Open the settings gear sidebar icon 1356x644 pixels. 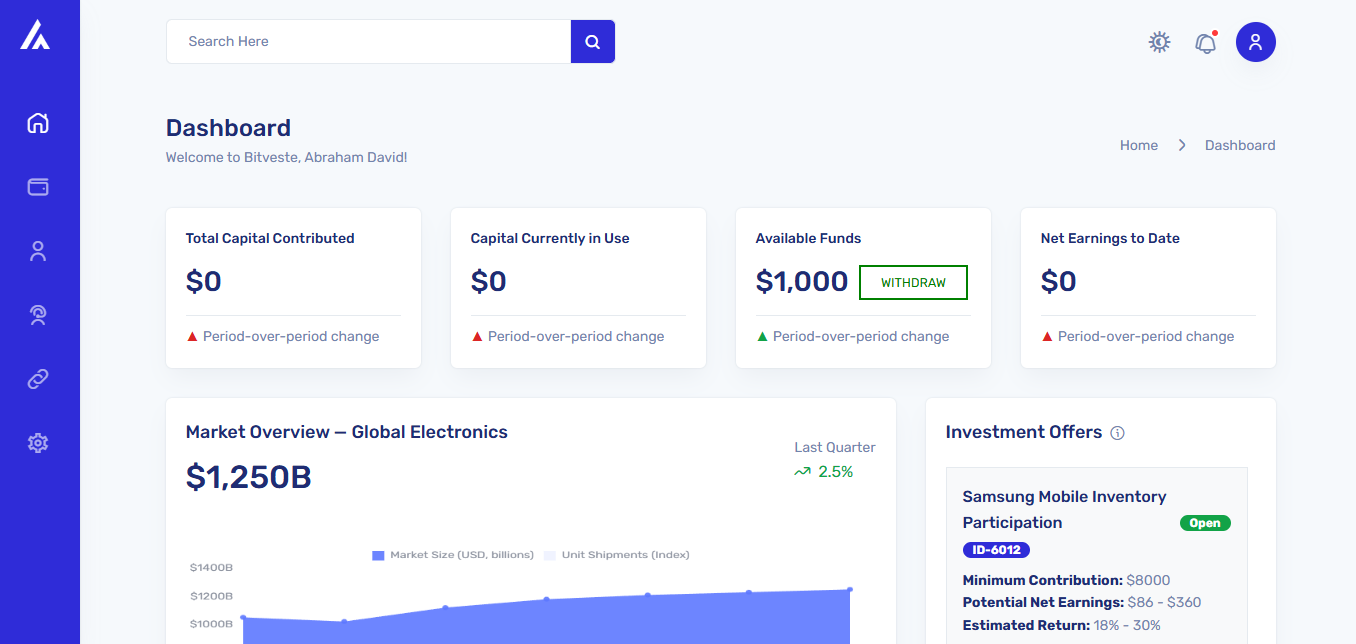[x=38, y=443]
